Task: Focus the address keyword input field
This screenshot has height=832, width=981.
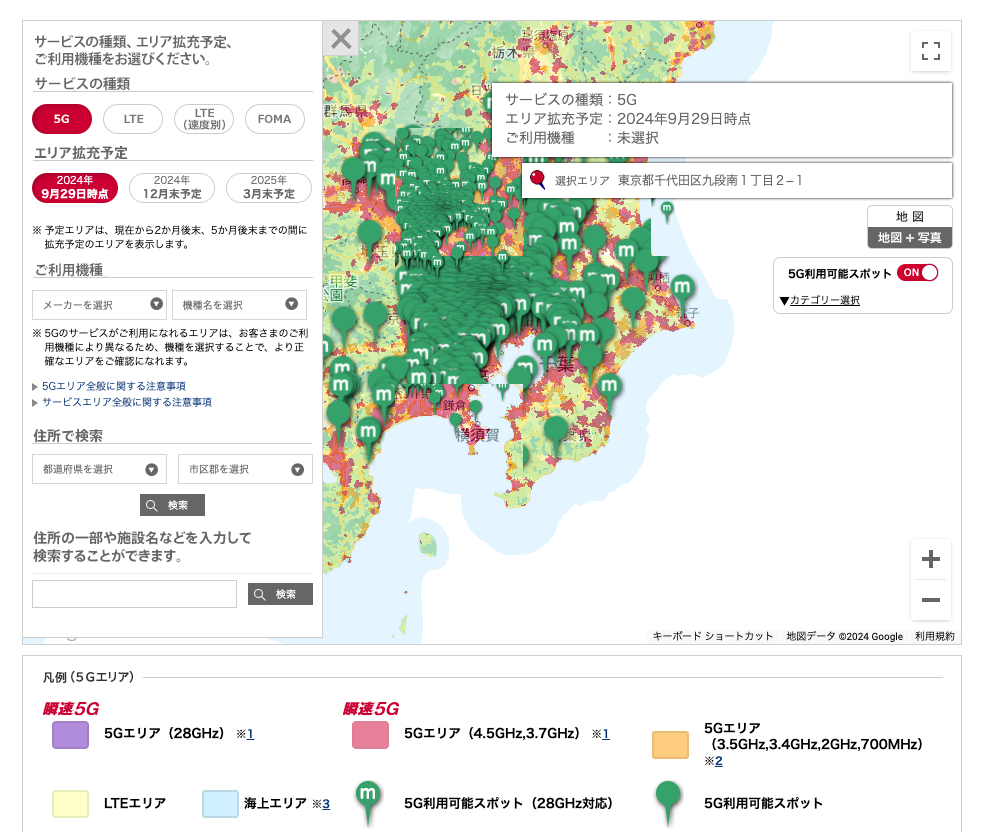Action: (x=135, y=594)
